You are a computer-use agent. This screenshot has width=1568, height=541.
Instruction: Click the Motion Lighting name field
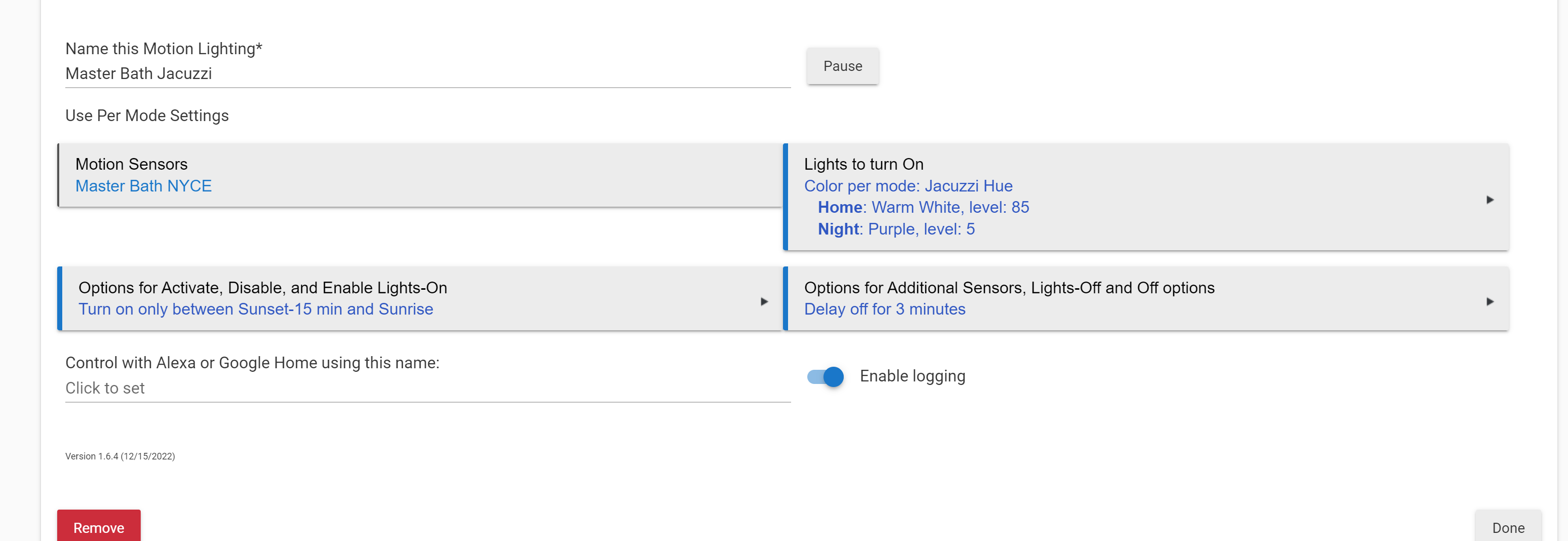[427, 74]
